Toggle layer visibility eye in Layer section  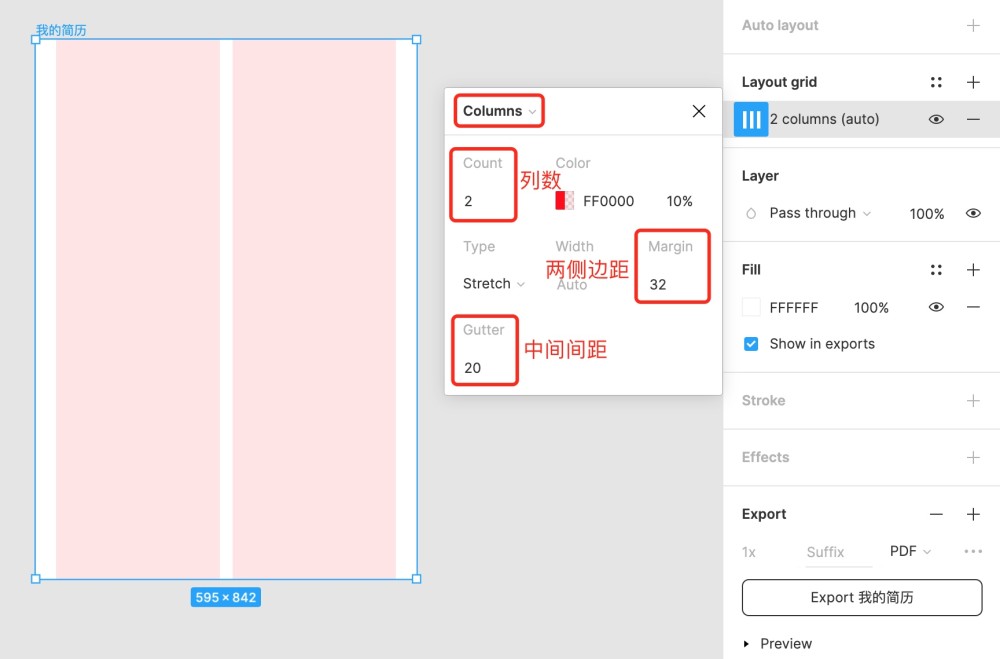point(973,213)
